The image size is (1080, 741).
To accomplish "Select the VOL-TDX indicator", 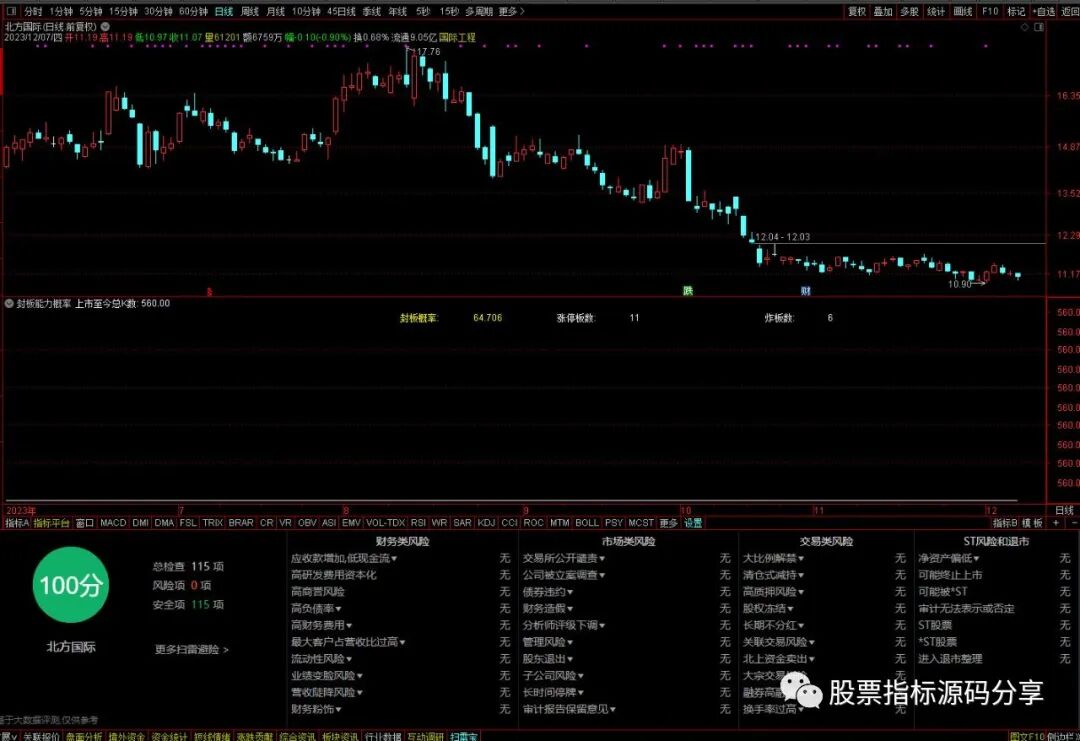I will [386, 523].
